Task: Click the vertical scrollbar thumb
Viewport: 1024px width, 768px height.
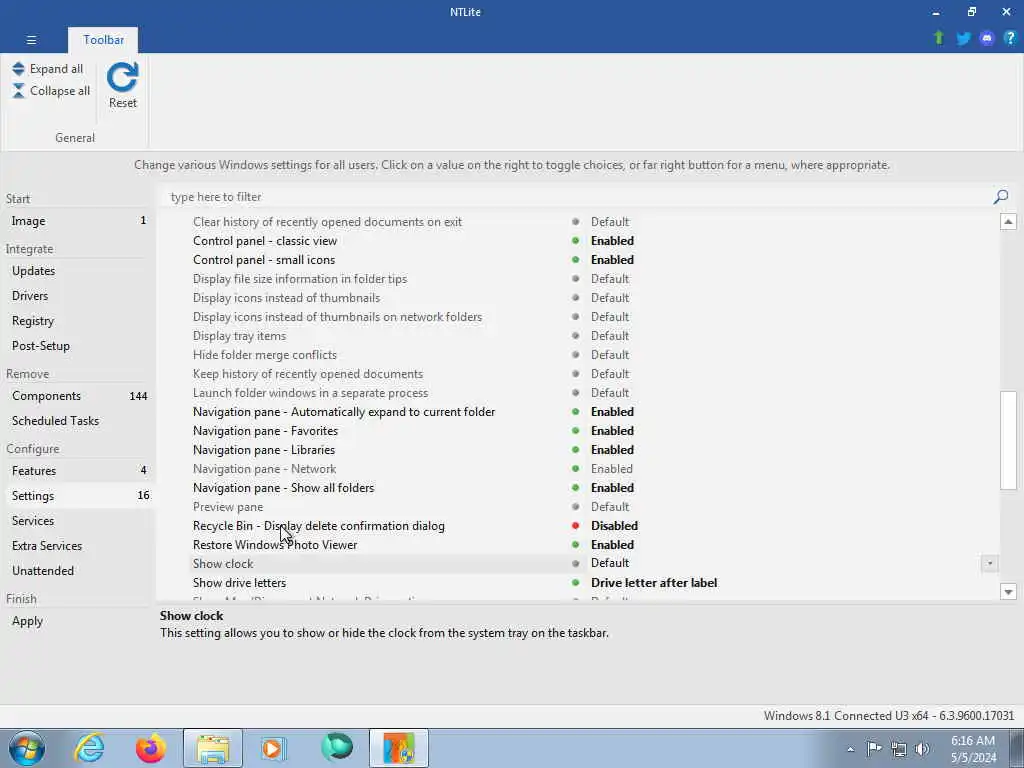Action: point(1008,440)
